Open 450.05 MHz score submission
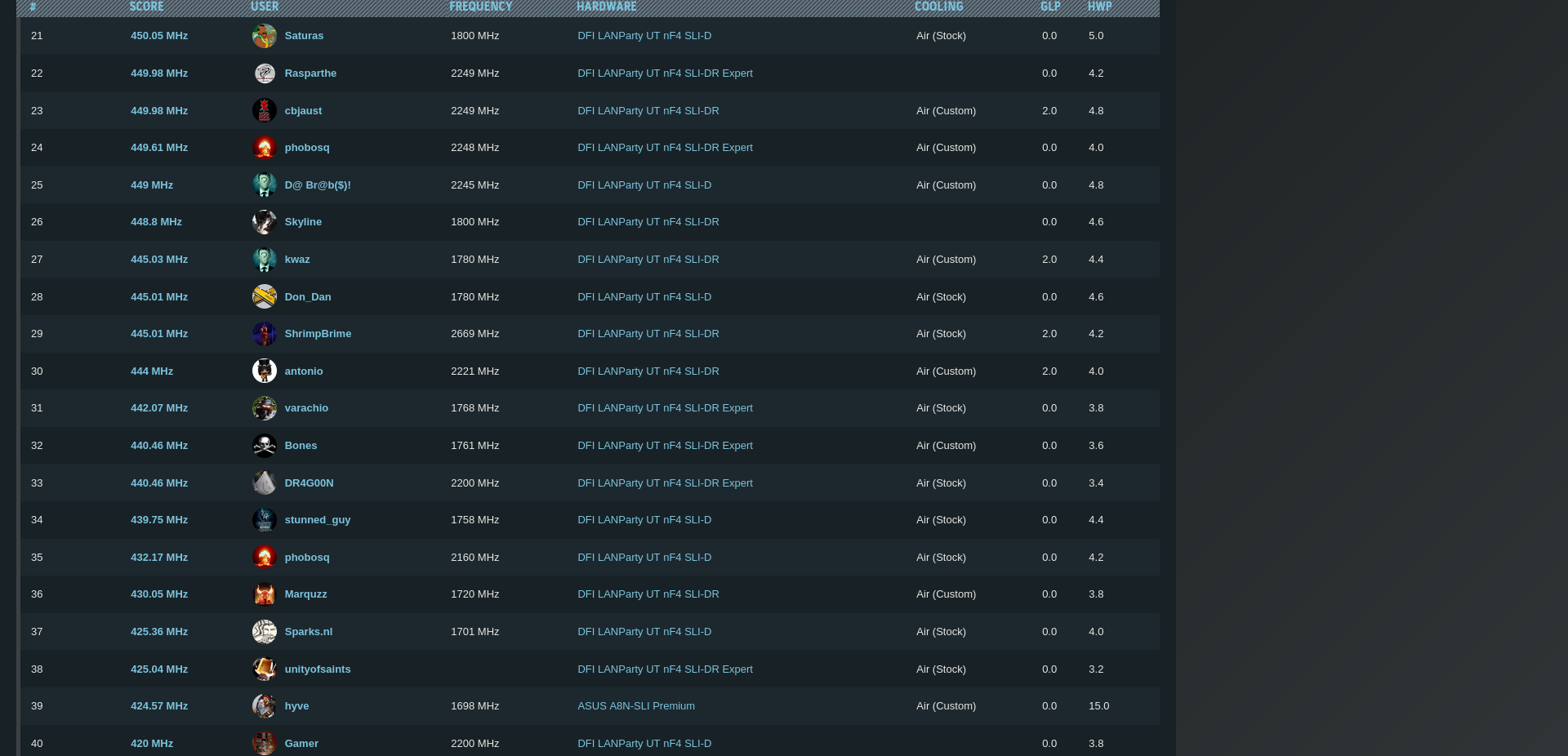 [x=159, y=36]
